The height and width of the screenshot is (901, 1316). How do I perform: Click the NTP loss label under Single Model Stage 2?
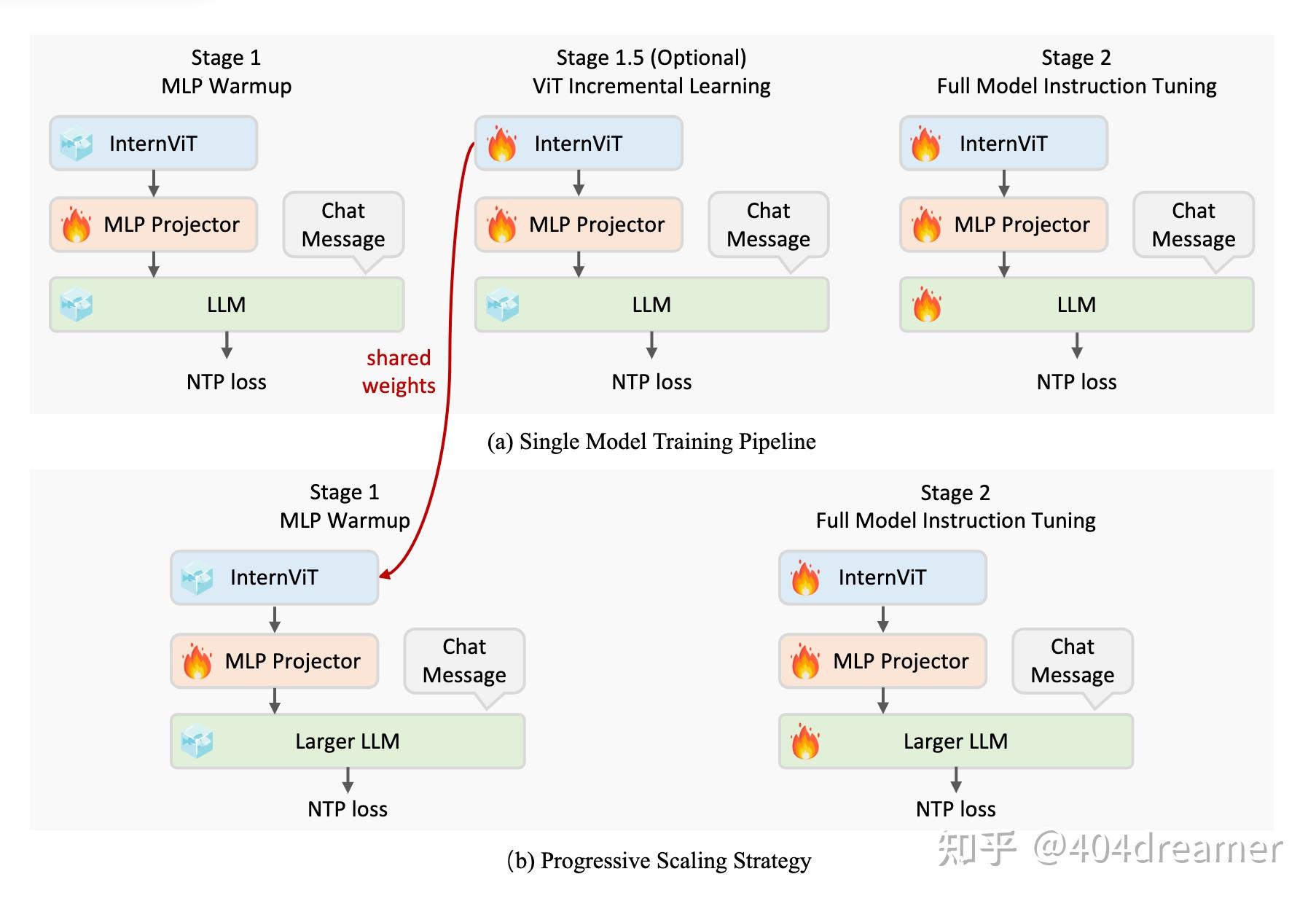(1076, 382)
